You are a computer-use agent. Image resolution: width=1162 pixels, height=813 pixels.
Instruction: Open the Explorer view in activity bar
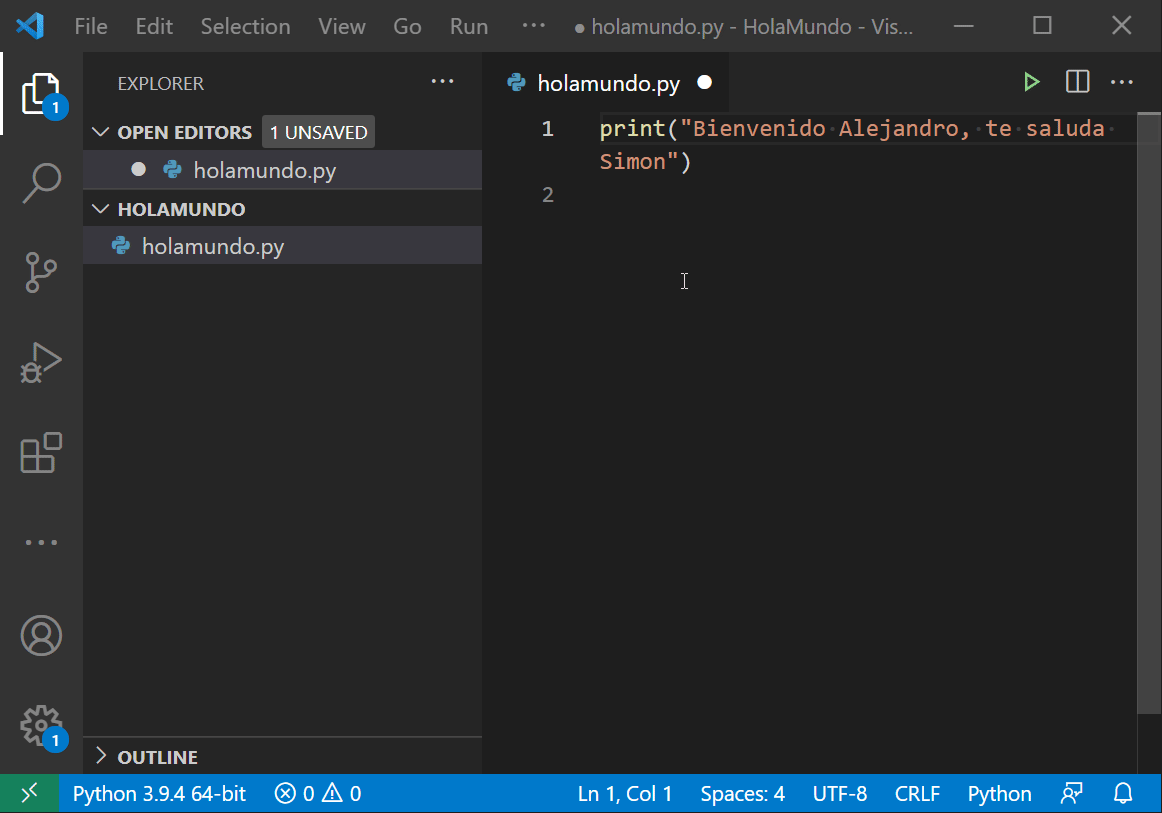click(42, 95)
